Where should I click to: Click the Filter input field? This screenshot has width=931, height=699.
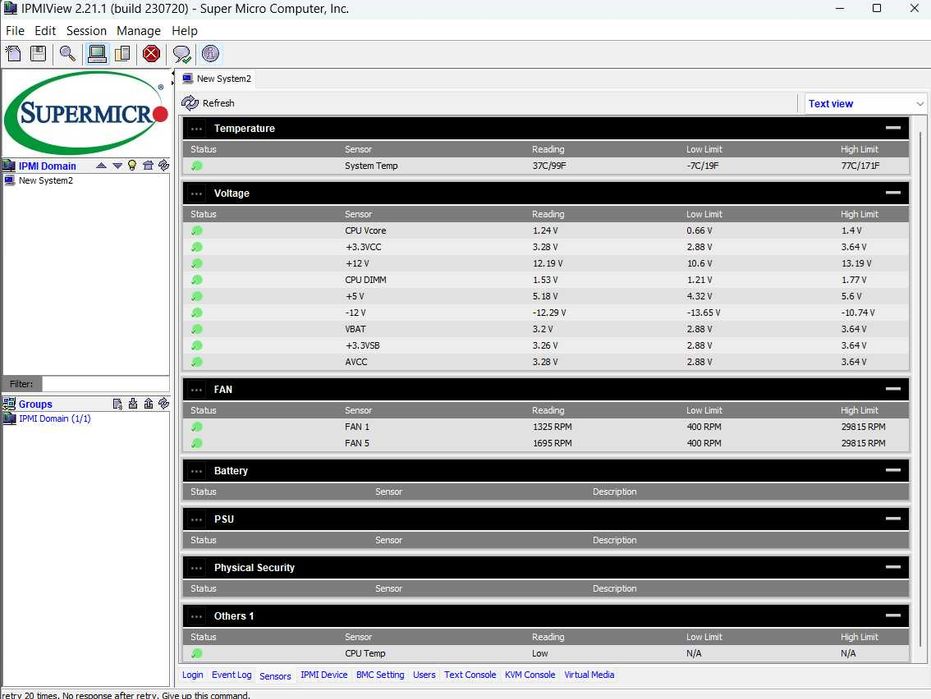[106, 384]
